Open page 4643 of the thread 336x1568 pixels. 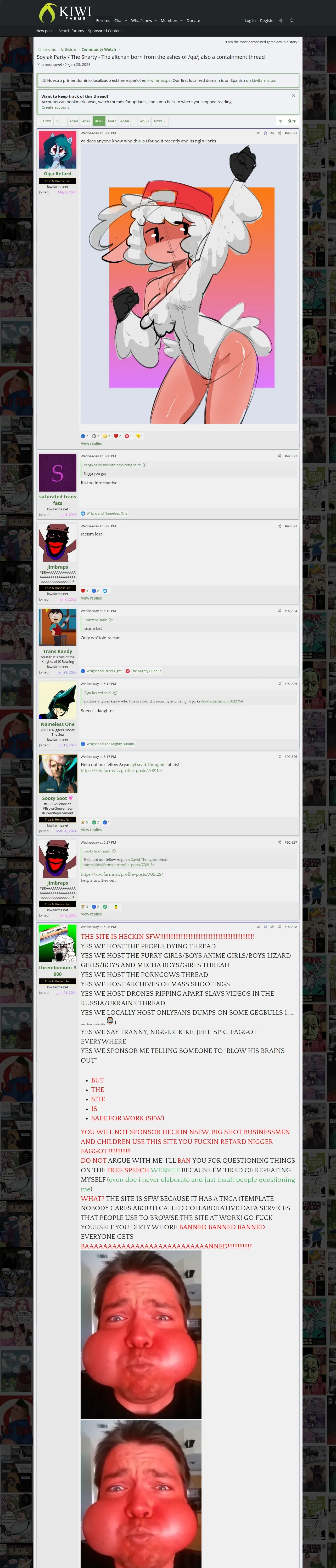pyautogui.click(x=111, y=121)
